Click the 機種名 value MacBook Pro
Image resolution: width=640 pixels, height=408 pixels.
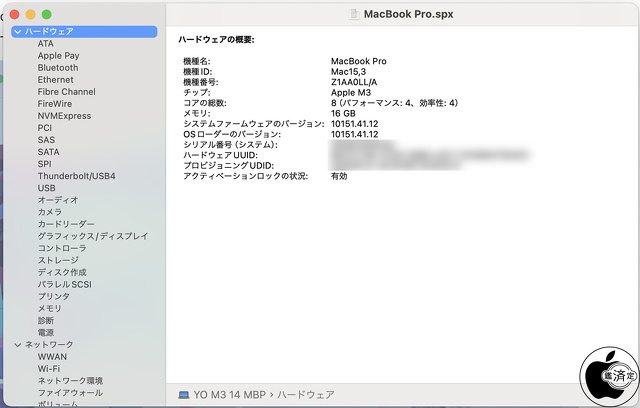359,61
